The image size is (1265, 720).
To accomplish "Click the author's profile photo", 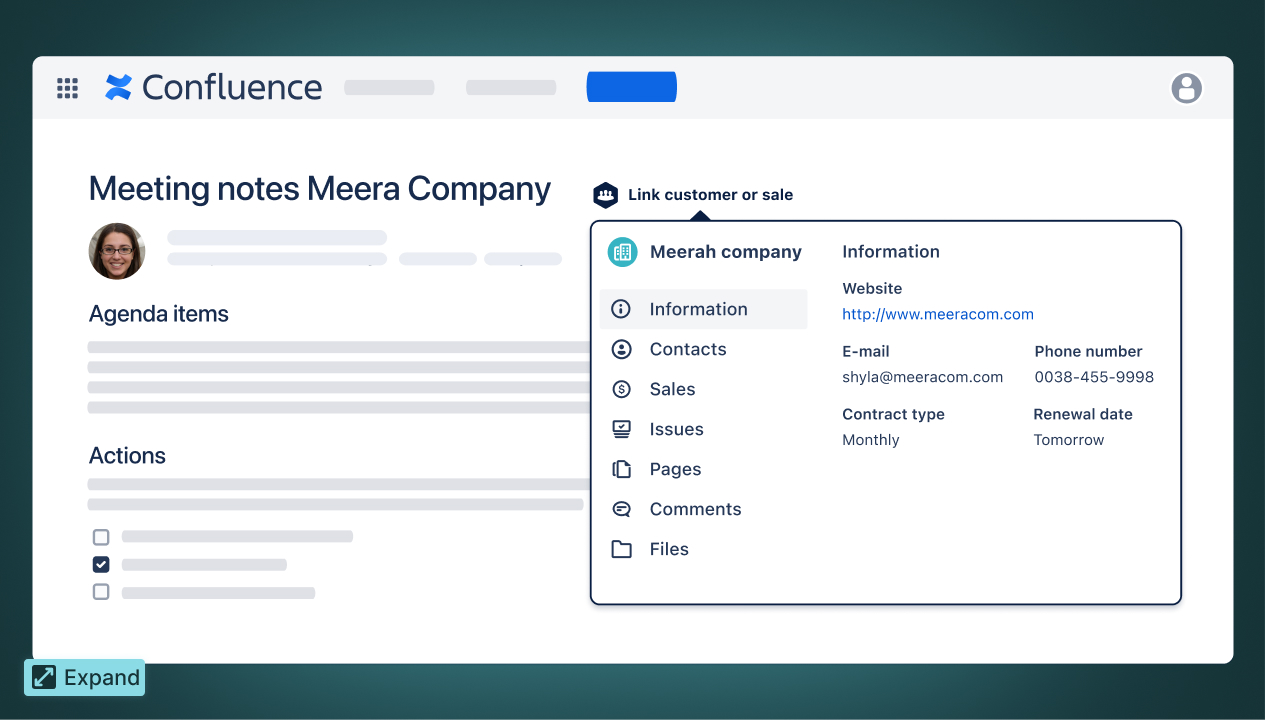I will point(117,251).
